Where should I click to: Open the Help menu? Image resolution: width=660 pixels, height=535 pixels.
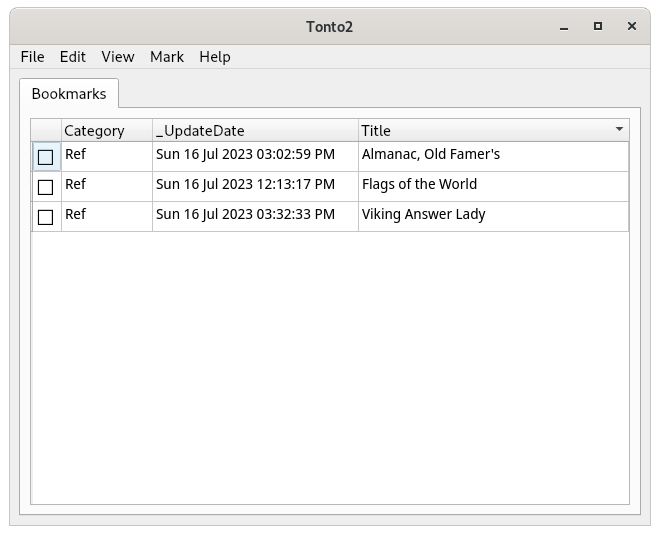pos(215,57)
